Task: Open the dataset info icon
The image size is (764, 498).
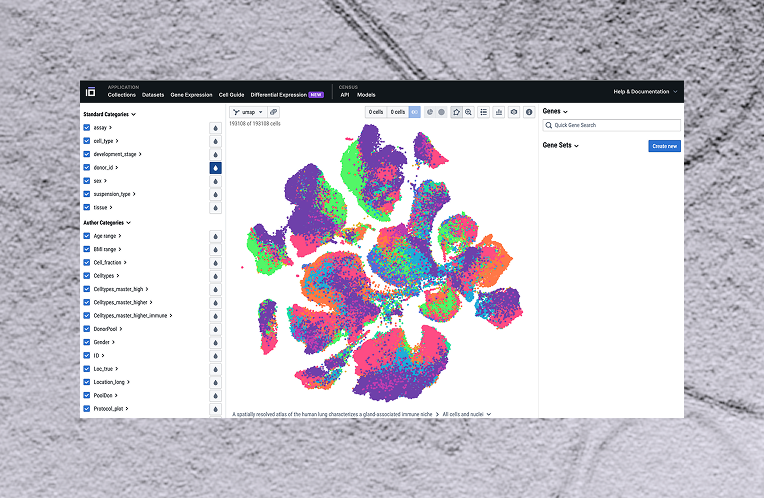Action: point(529,112)
